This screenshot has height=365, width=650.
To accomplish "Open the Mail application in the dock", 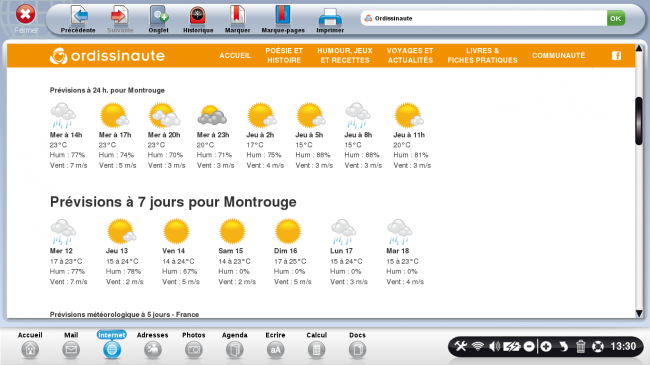I will click(71, 345).
